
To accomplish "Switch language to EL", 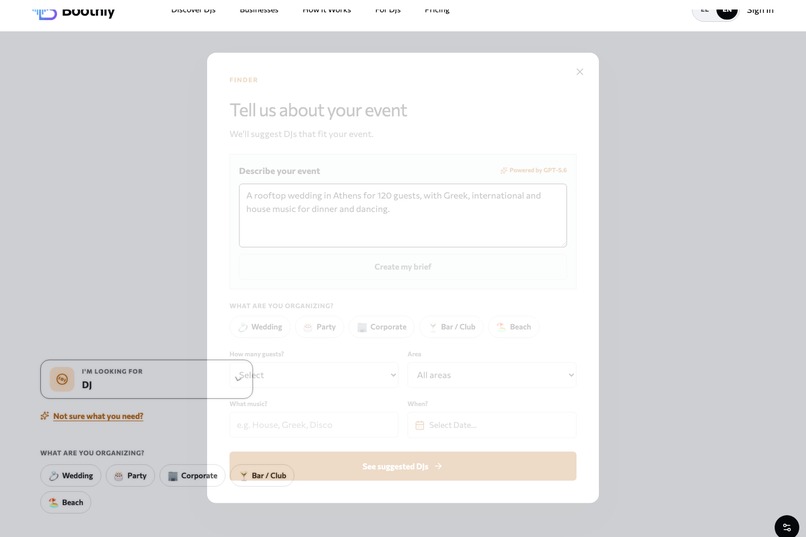I will (705, 10).
